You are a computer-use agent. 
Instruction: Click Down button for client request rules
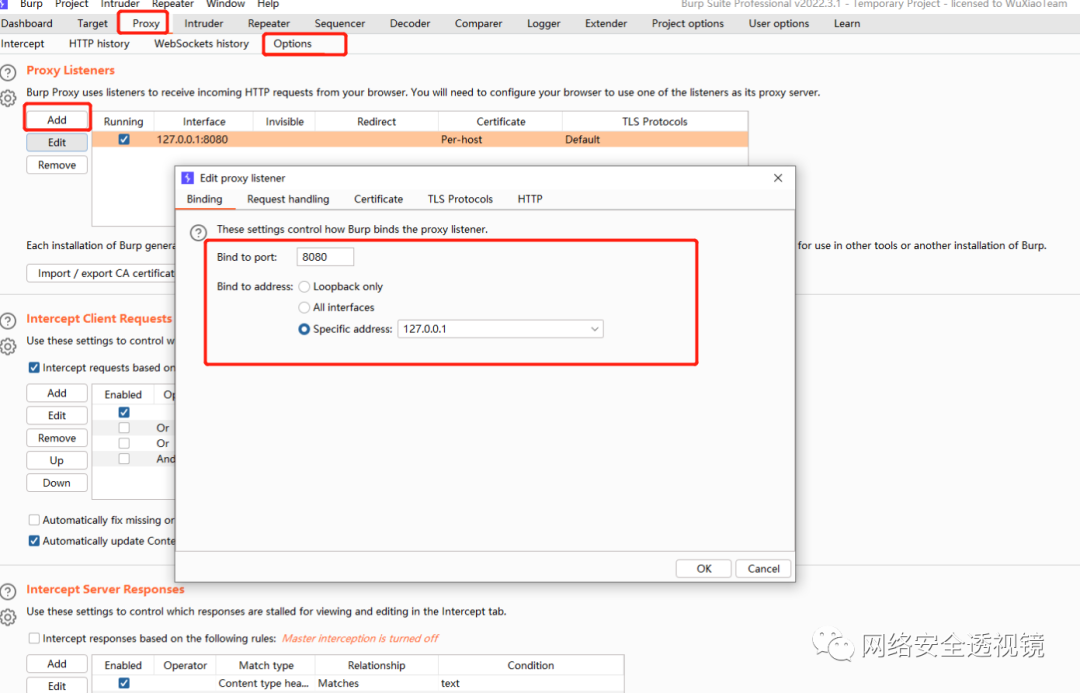[x=57, y=483]
